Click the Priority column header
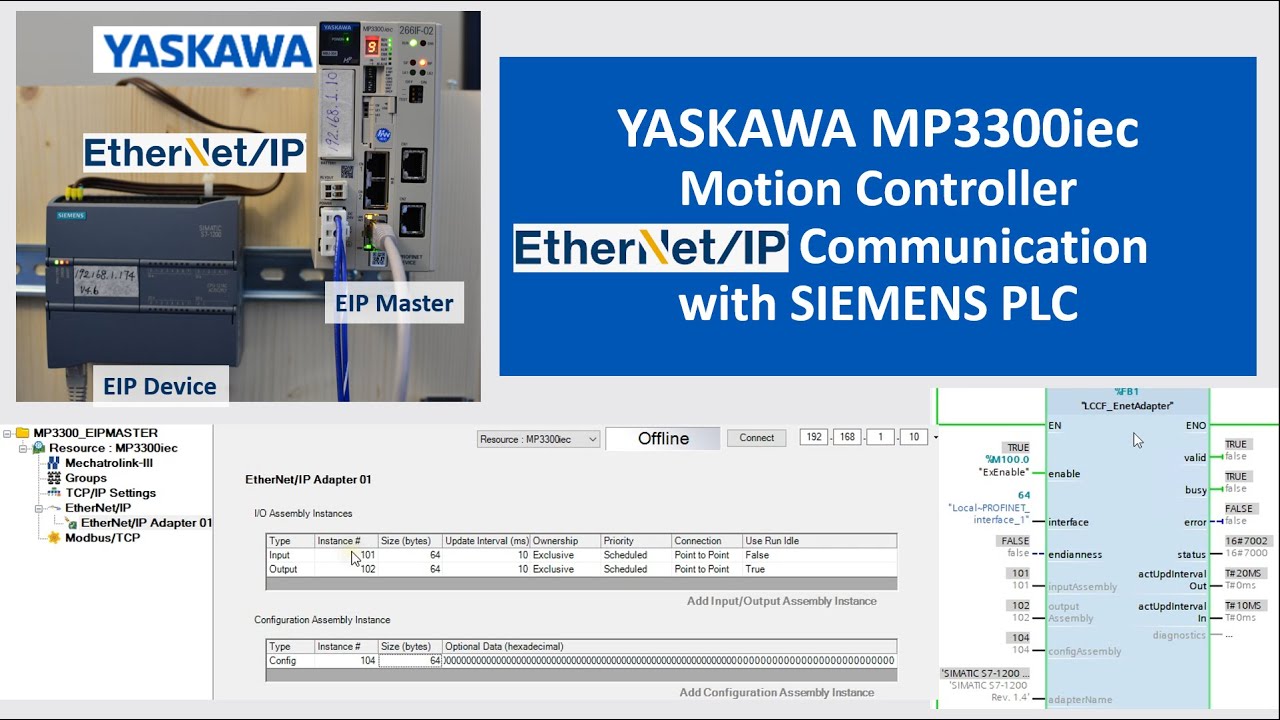Viewport: 1280px width, 720px height. pyautogui.click(x=636, y=541)
